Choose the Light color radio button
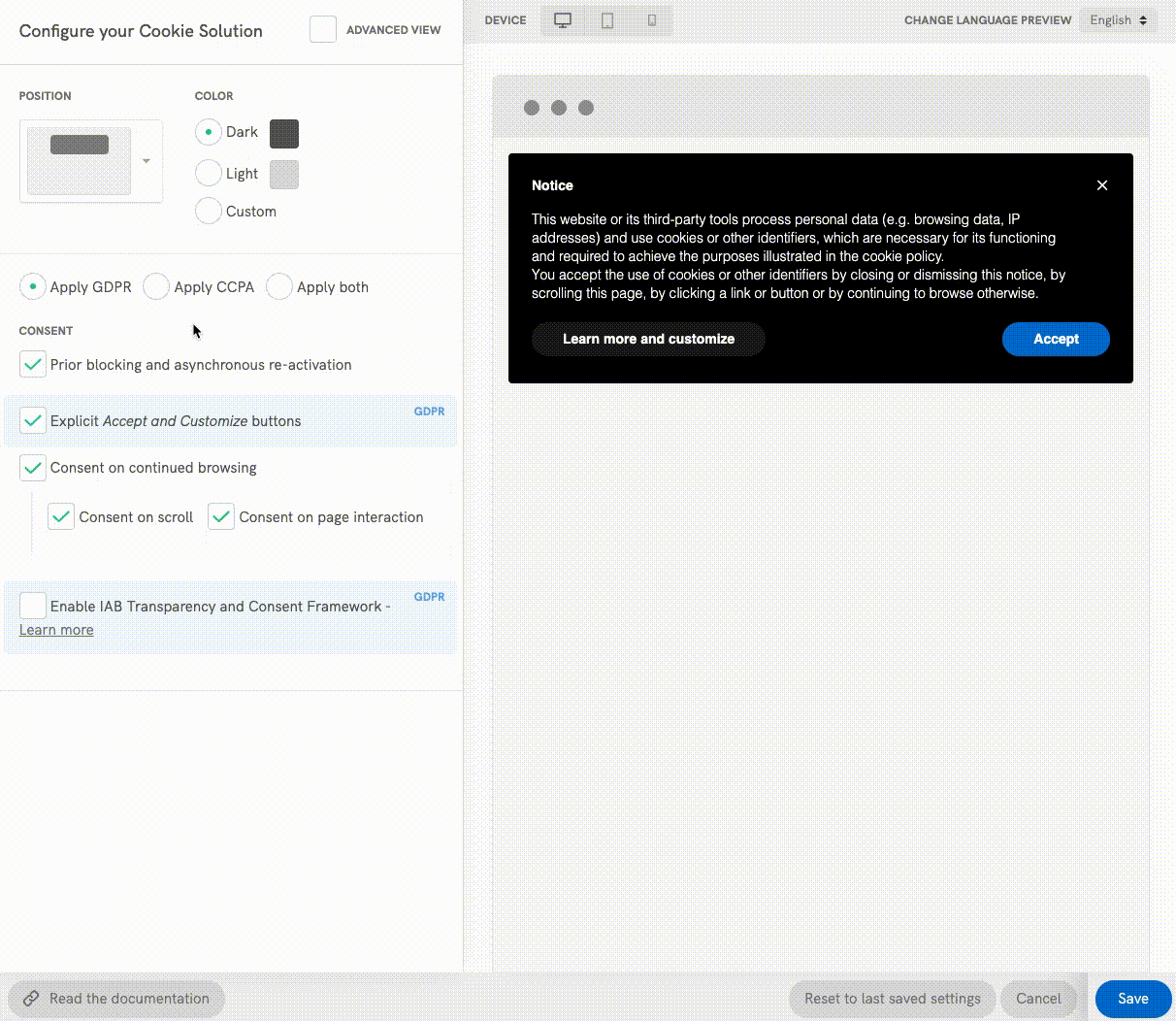The width and height of the screenshot is (1176, 1021). coord(209,174)
